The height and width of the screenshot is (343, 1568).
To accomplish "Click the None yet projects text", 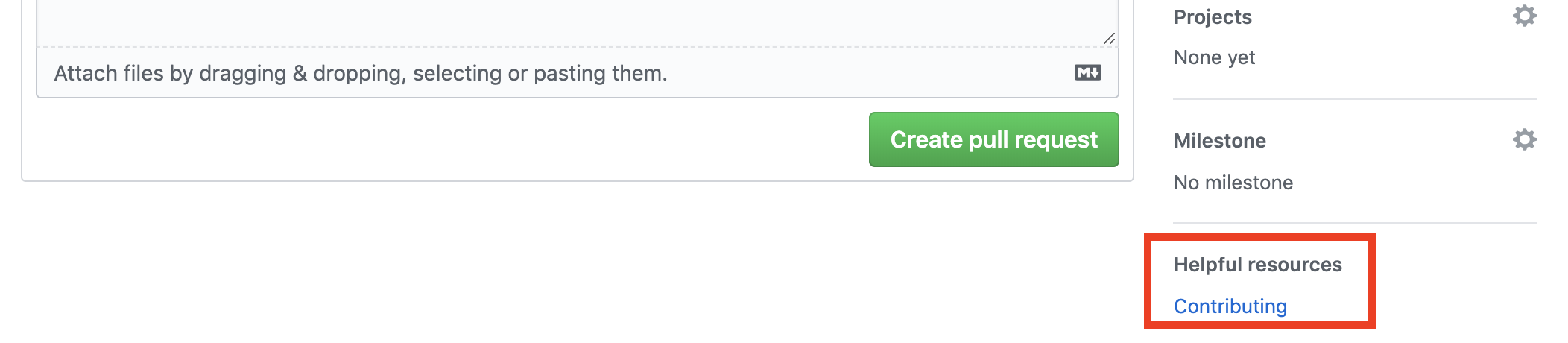I will (x=1214, y=57).
